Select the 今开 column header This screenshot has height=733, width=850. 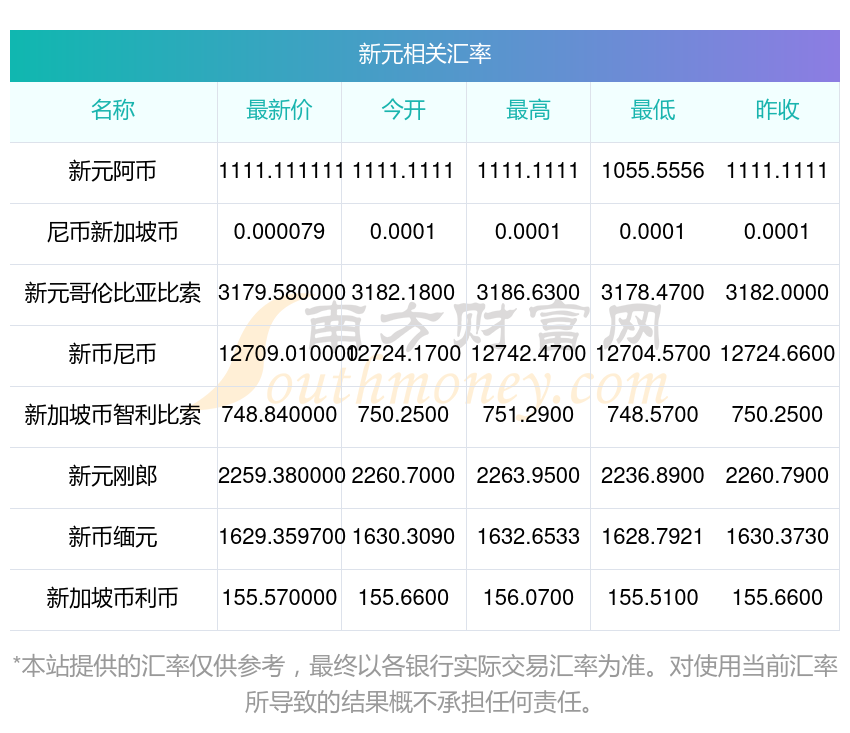click(403, 110)
